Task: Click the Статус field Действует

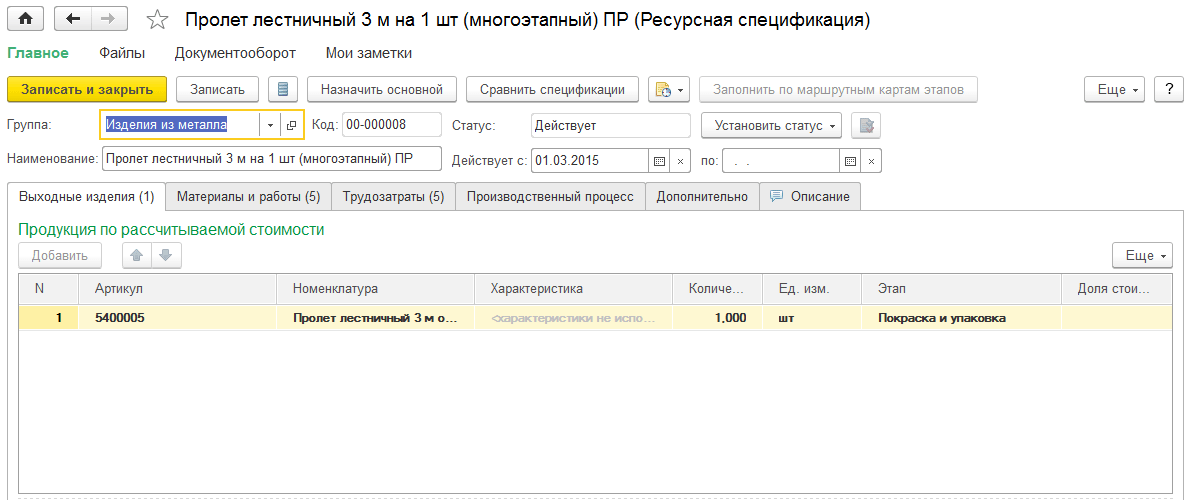Action: tap(610, 125)
